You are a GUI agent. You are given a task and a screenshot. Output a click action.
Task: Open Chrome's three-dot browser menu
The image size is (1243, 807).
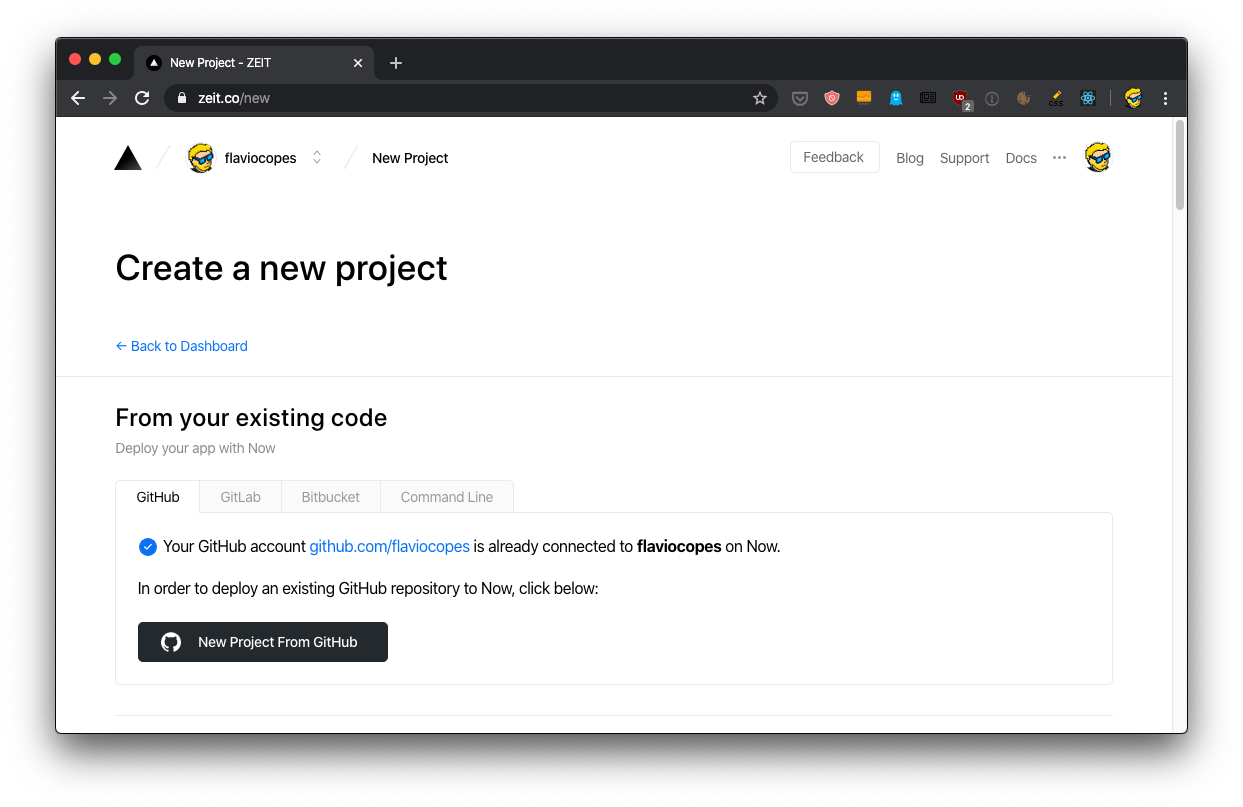(x=1165, y=98)
